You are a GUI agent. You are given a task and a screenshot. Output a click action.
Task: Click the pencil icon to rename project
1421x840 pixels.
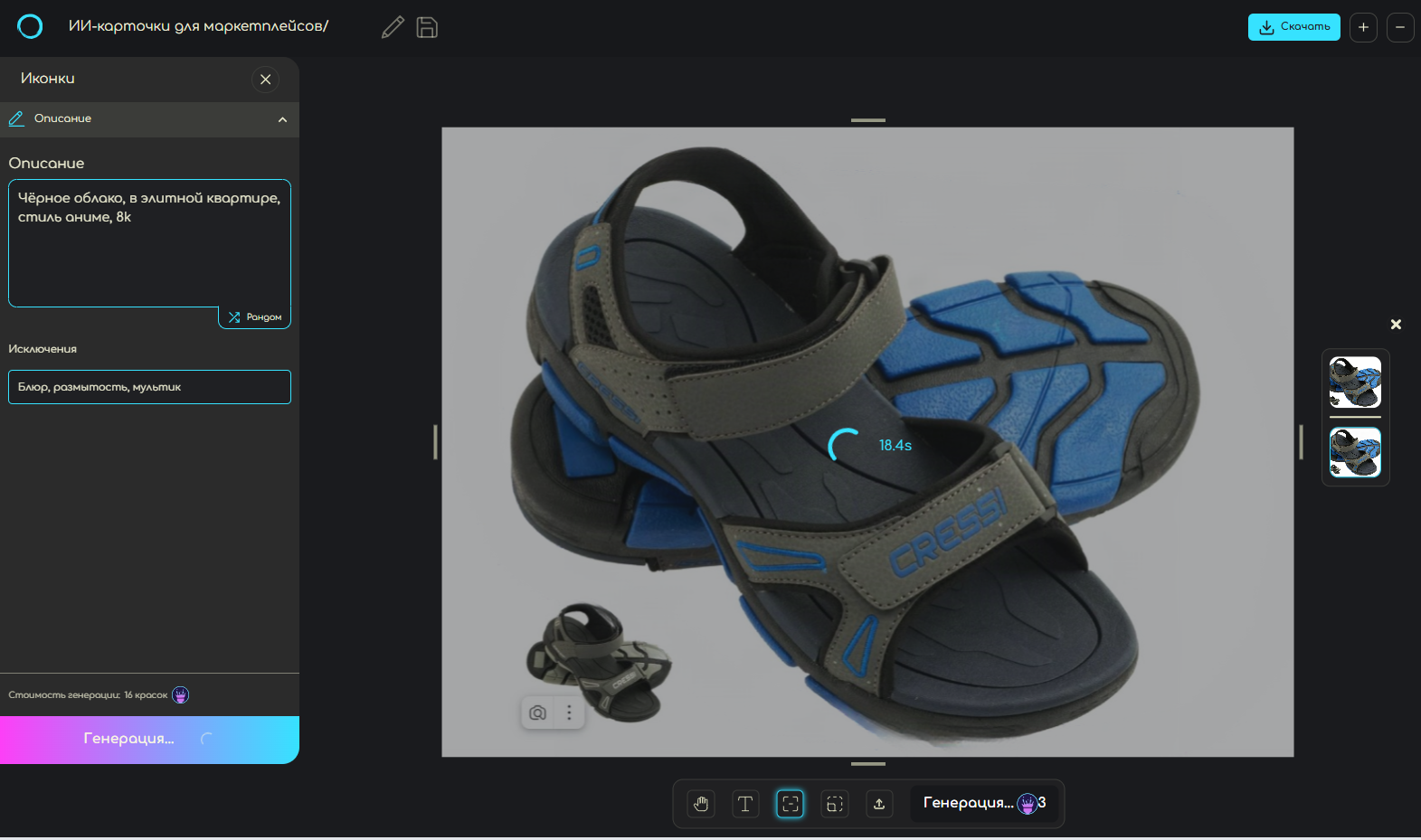pos(393,27)
